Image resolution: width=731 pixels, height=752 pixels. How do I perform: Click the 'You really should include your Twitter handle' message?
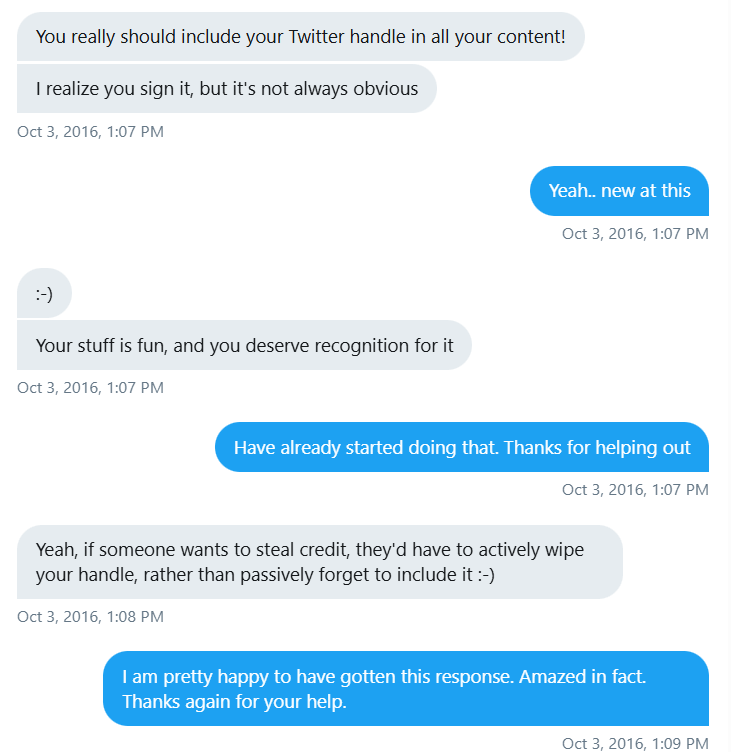[300, 37]
